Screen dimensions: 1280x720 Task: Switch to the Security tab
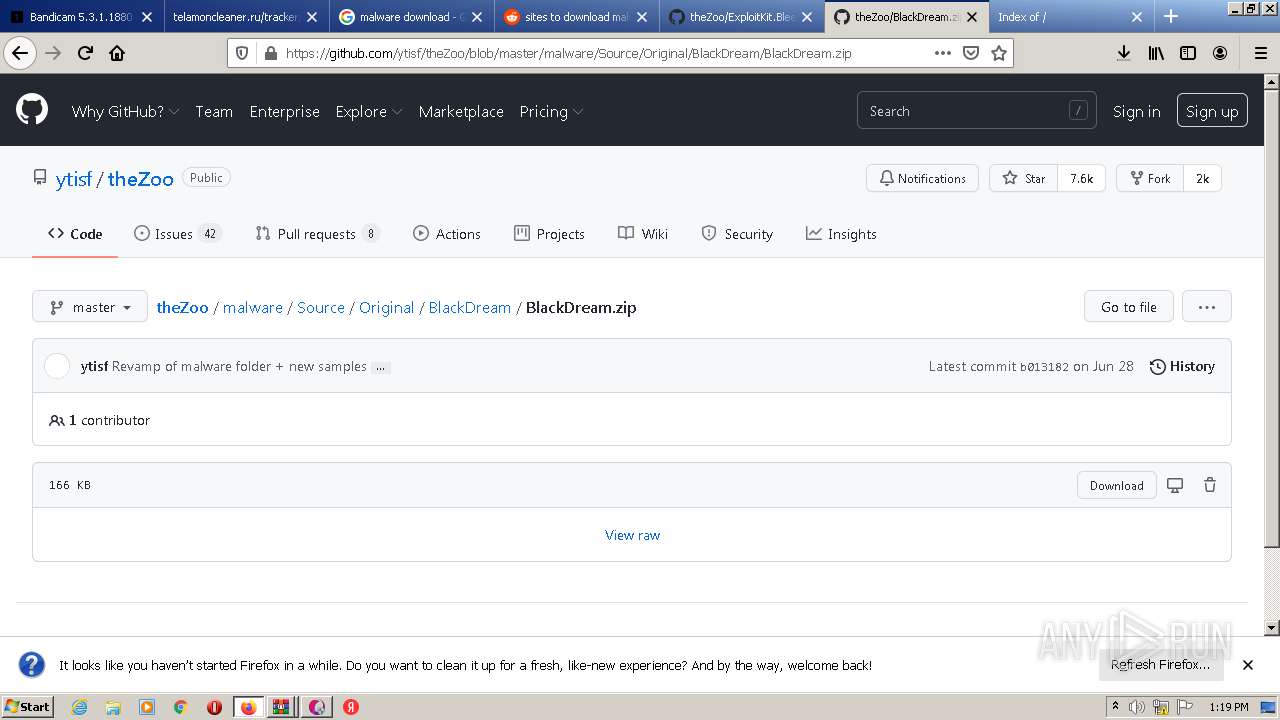[737, 234]
